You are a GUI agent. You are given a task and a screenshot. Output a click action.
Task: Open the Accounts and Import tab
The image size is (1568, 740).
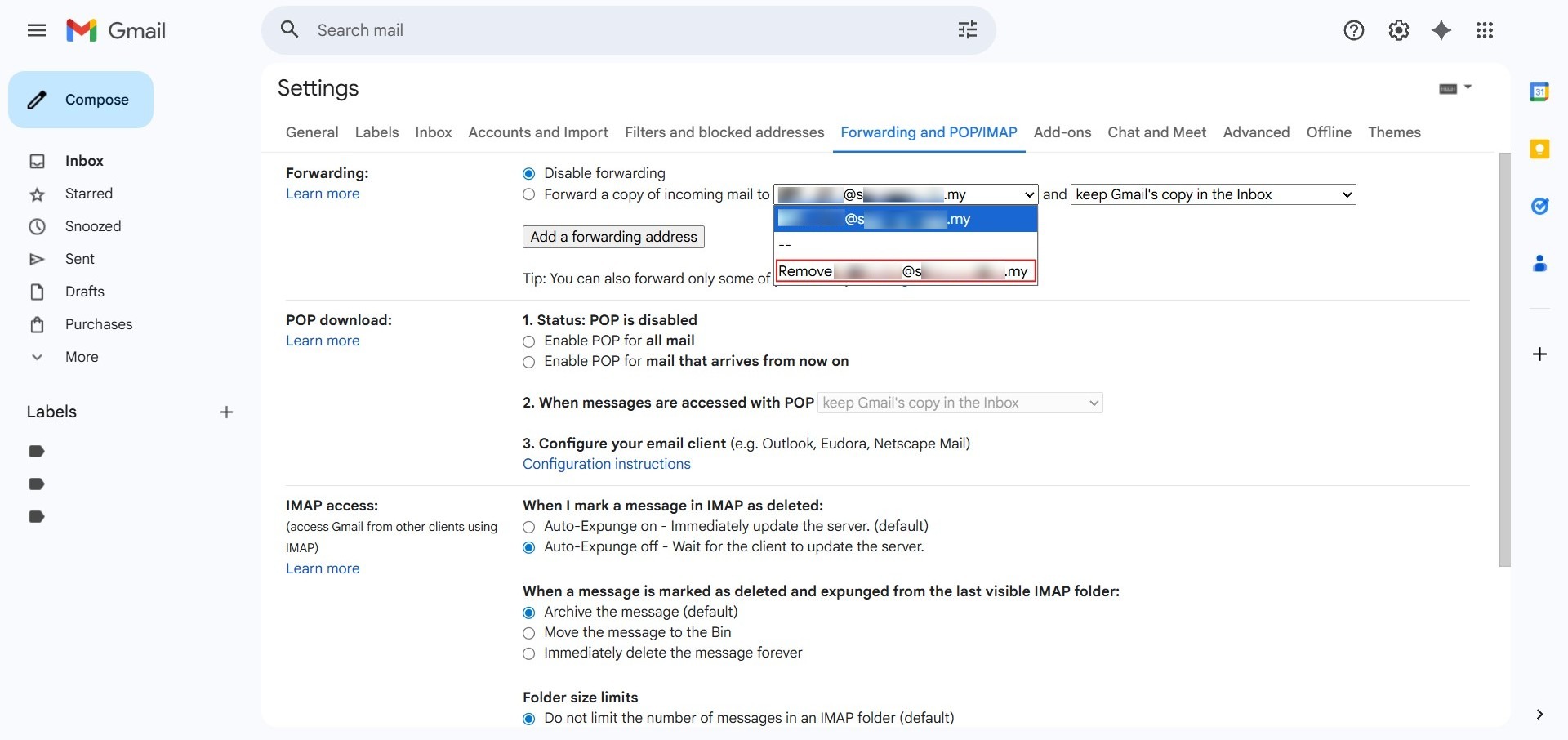(537, 132)
